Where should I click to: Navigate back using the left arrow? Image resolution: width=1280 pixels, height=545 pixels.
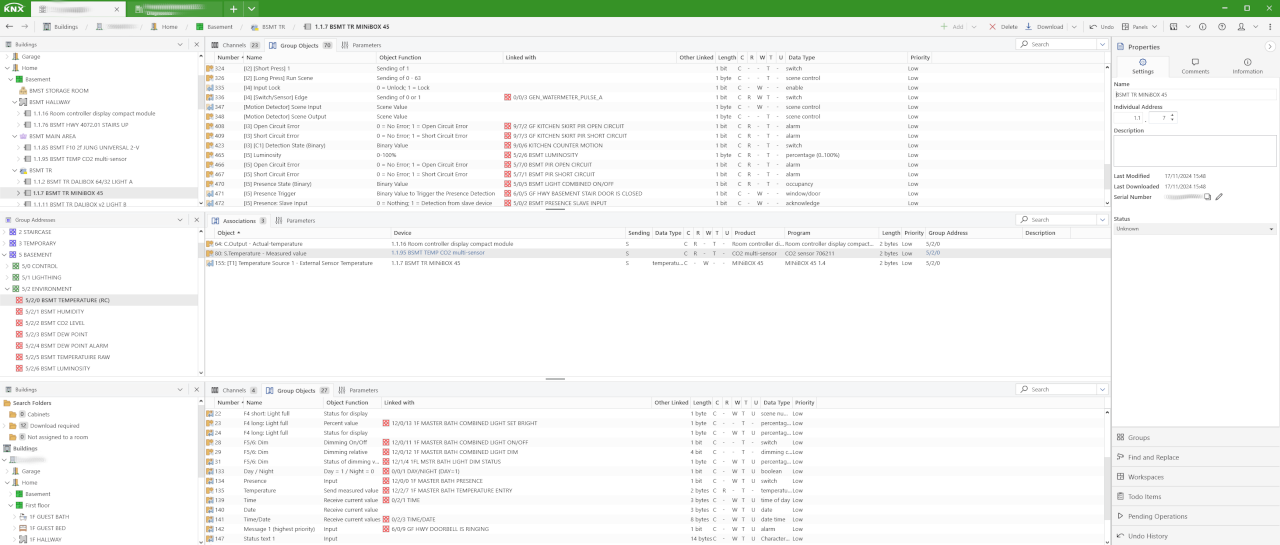(9, 27)
